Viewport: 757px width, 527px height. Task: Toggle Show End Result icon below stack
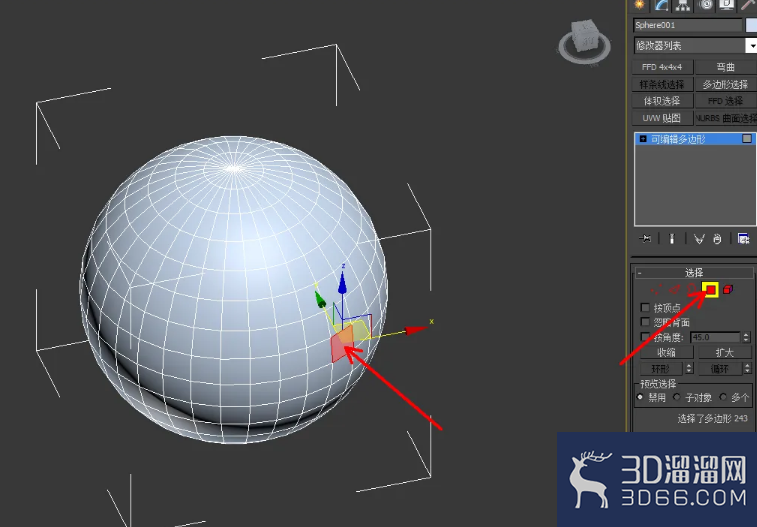click(x=672, y=238)
